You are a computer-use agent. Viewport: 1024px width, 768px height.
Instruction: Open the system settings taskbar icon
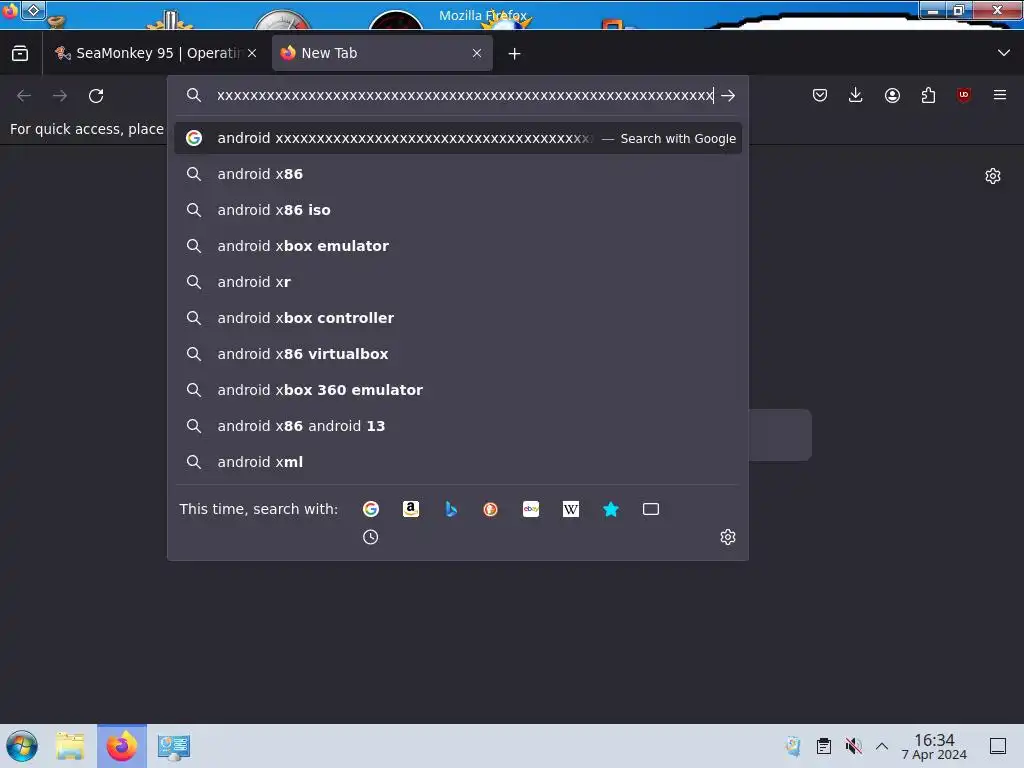(x=174, y=746)
